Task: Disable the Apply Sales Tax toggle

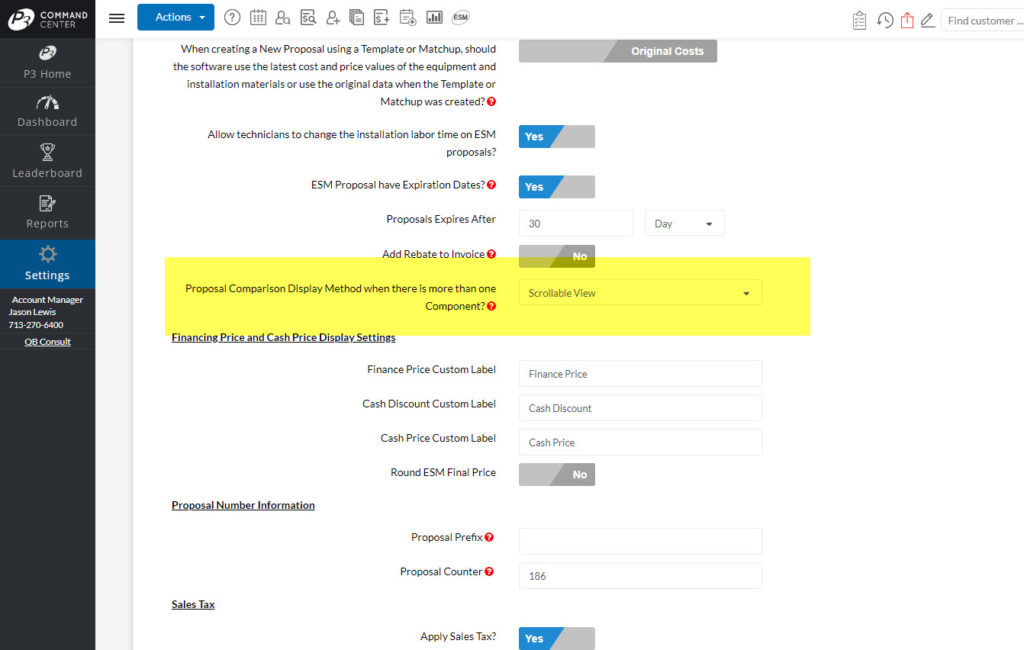Action: point(556,638)
